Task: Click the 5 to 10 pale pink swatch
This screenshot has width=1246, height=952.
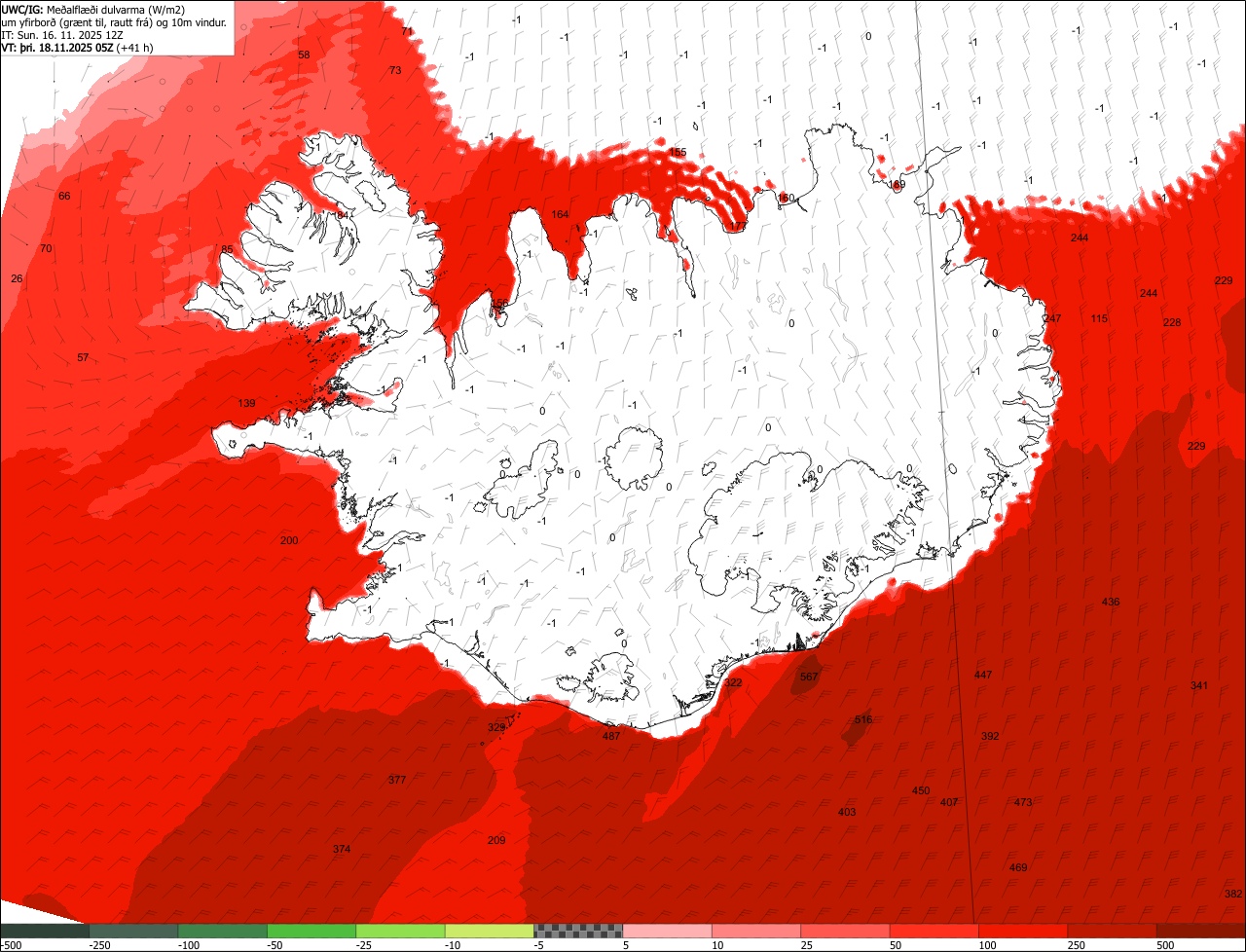Action: click(668, 931)
